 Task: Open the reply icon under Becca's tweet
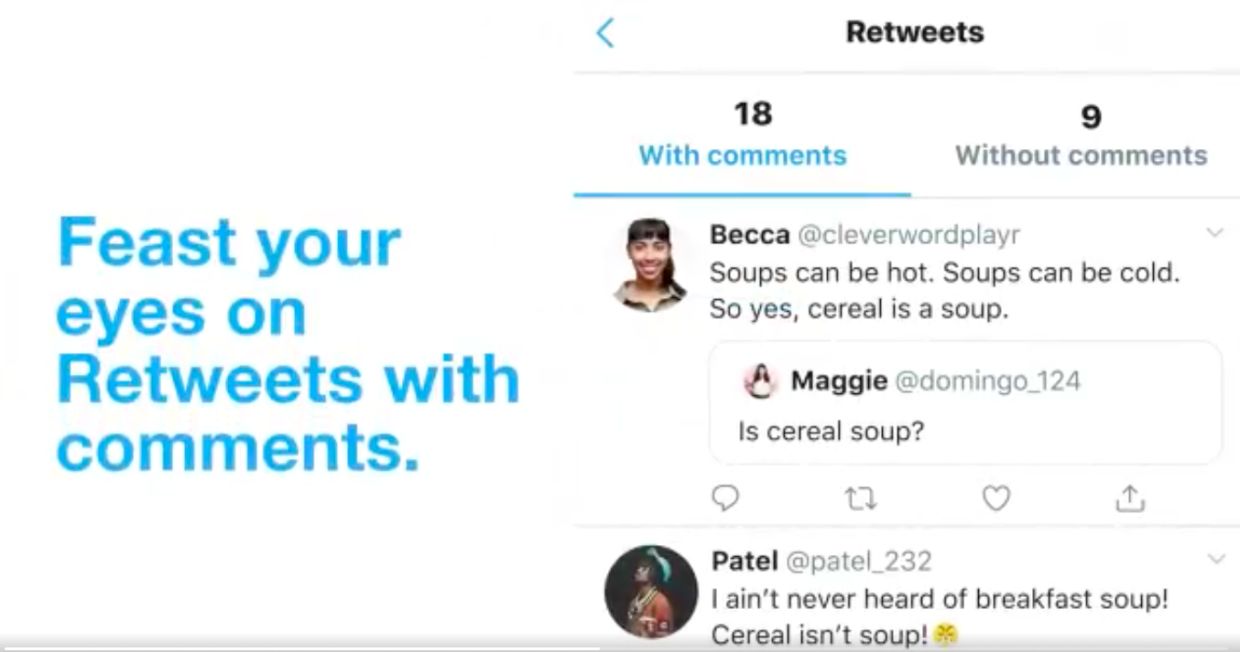pyautogui.click(x=726, y=497)
